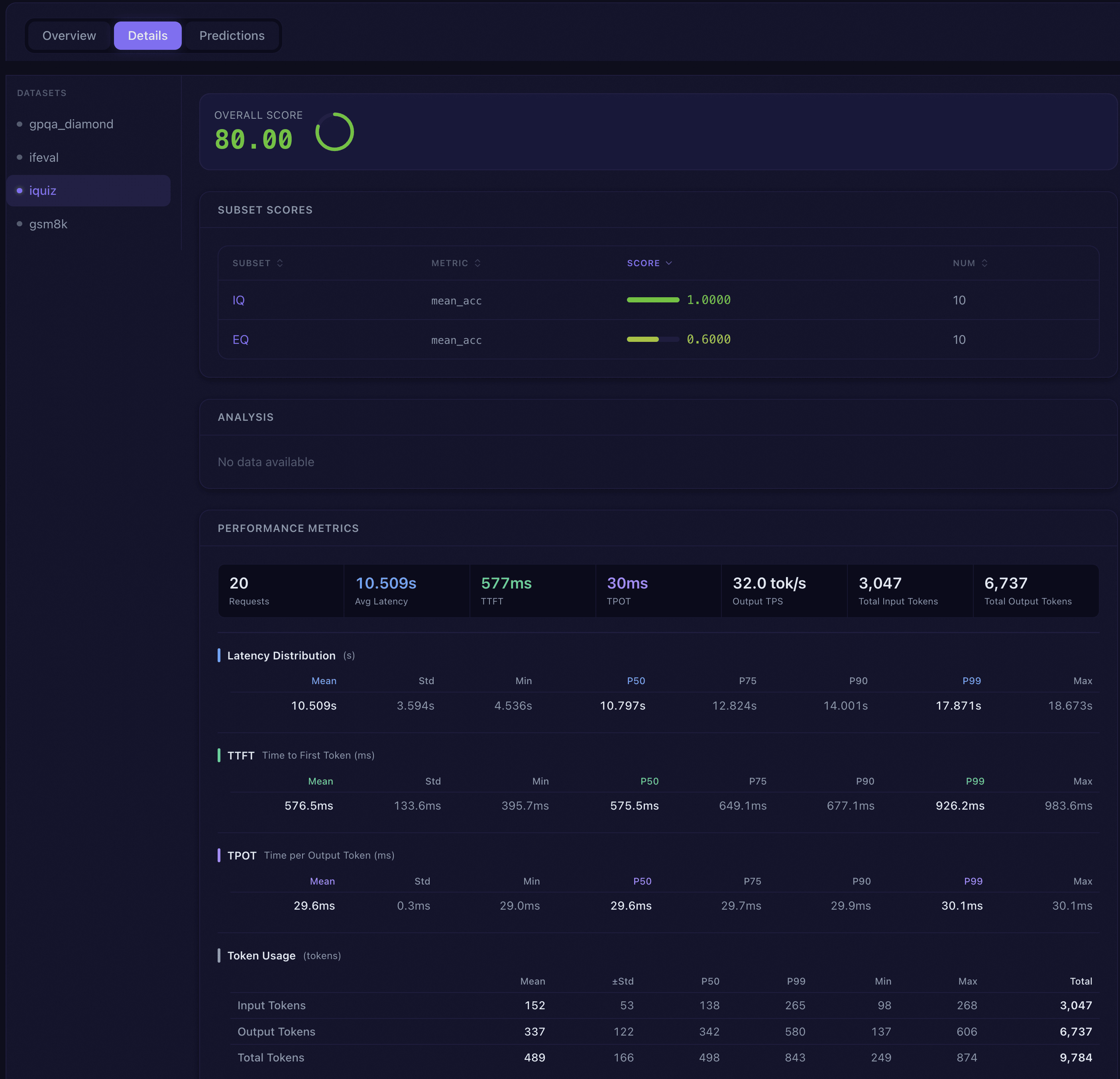Click Input Tokens Max value 268
The width and height of the screenshot is (1120, 1079).
click(967, 1005)
